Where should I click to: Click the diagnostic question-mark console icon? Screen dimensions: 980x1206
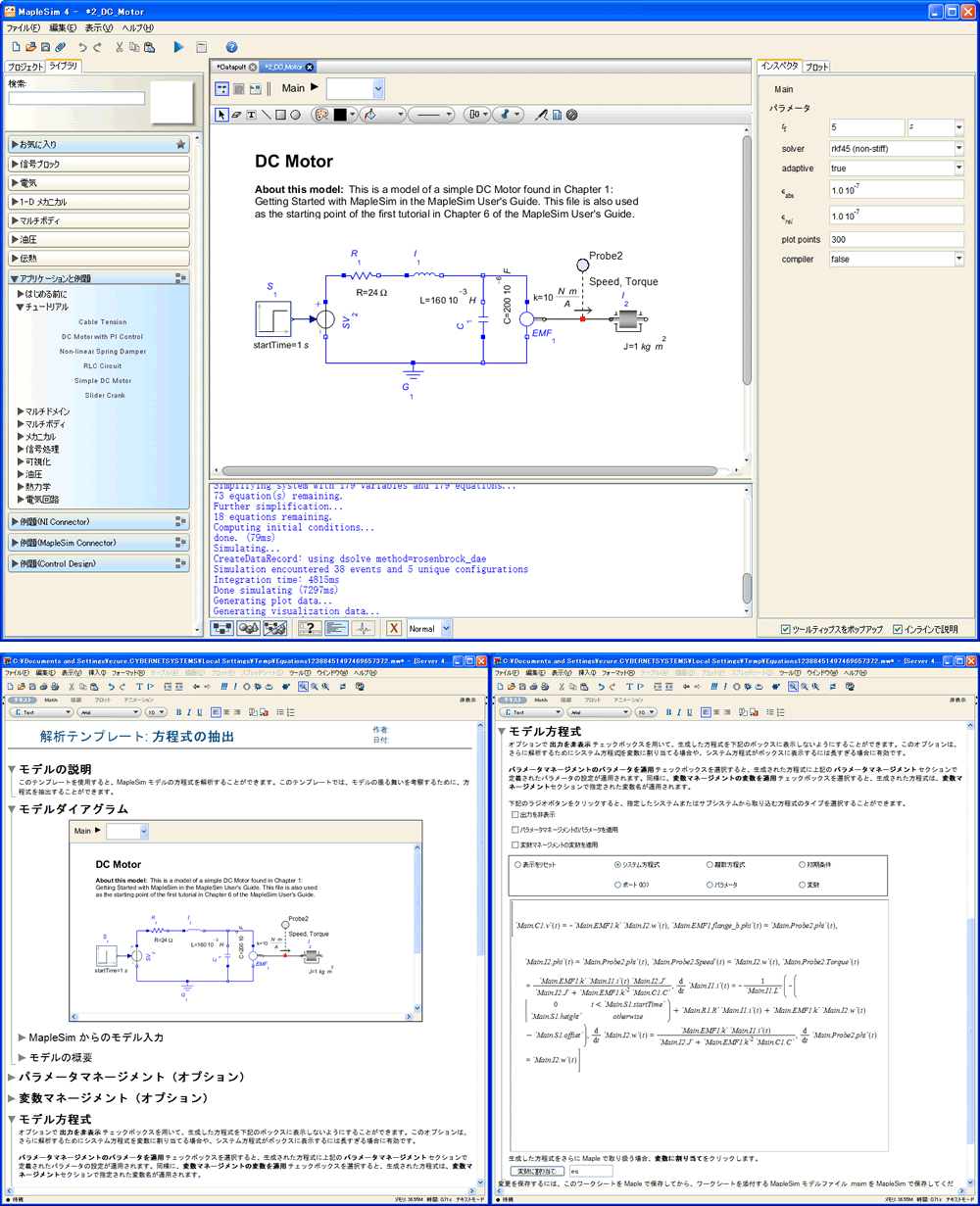(x=309, y=628)
